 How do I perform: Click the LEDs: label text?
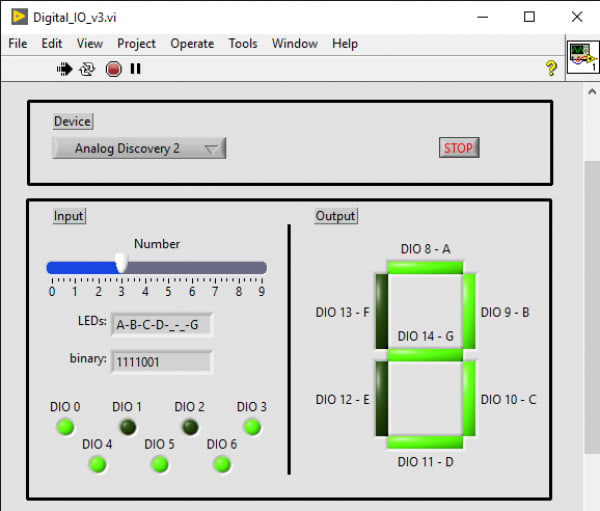[92, 321]
